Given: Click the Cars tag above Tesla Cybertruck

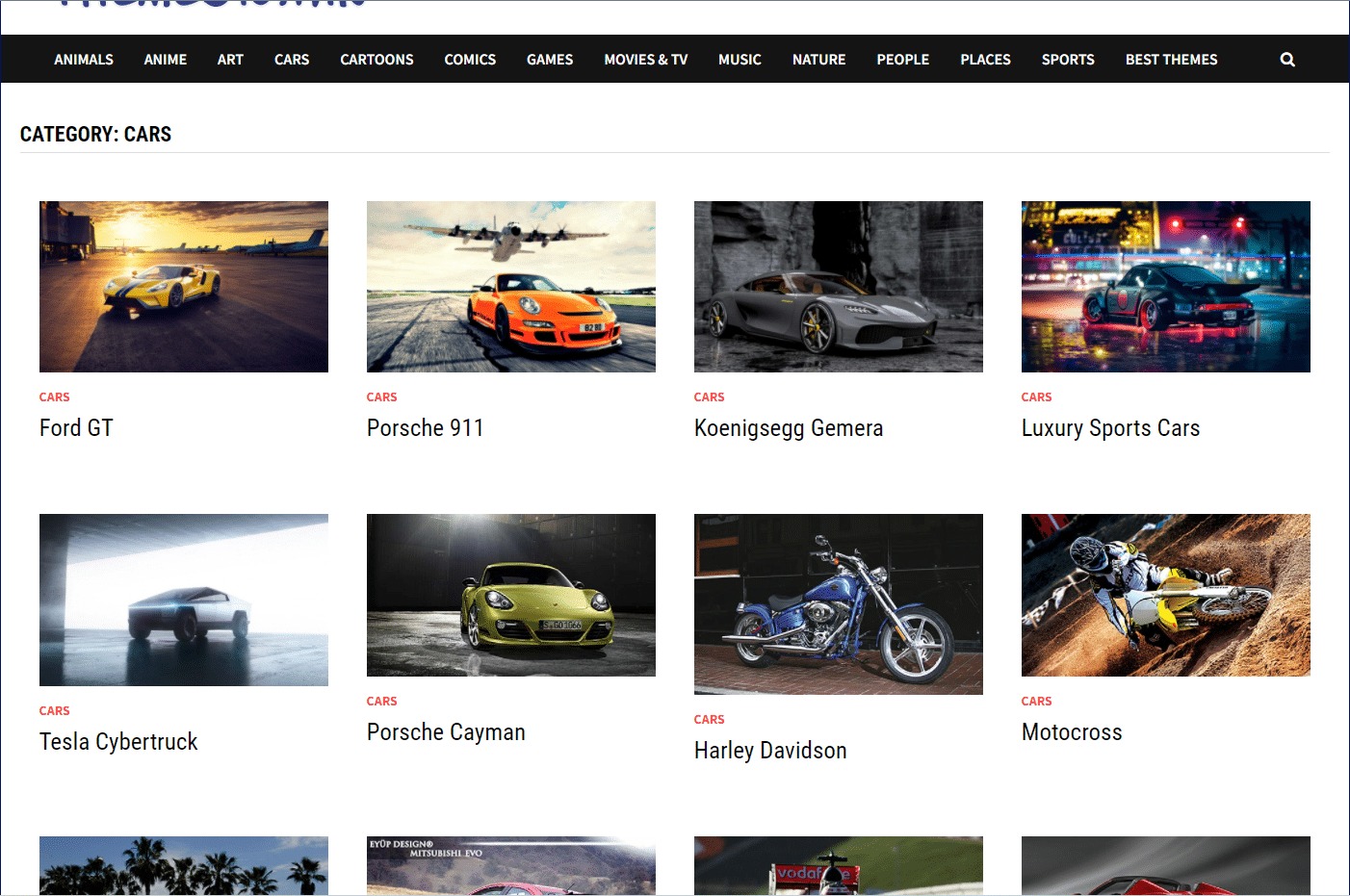Looking at the screenshot, I should coord(54,711).
